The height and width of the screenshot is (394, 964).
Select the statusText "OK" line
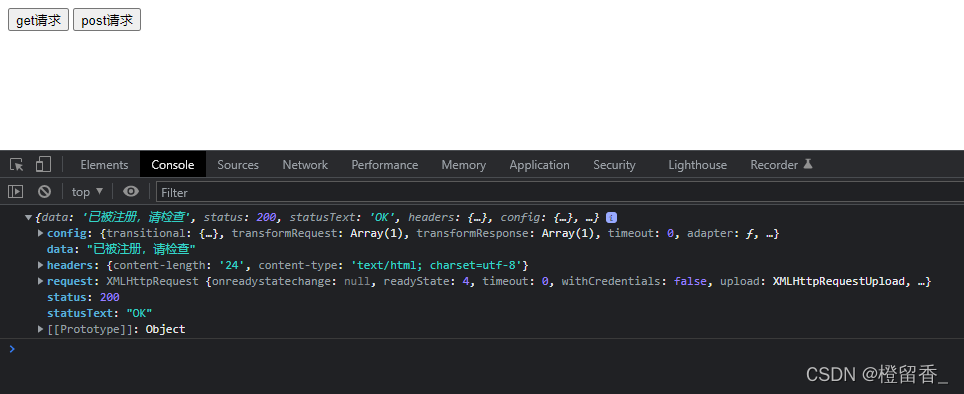point(100,313)
